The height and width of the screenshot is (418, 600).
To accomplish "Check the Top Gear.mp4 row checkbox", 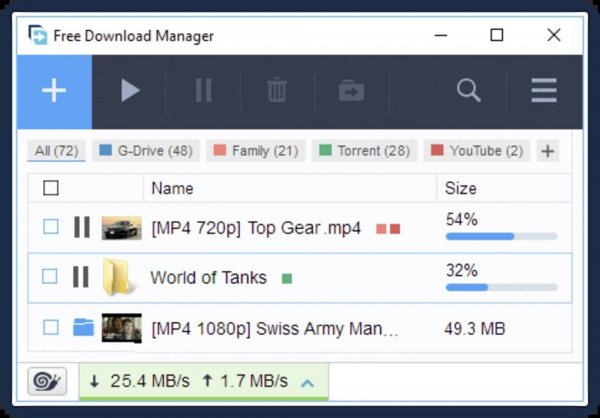I will 51,227.
